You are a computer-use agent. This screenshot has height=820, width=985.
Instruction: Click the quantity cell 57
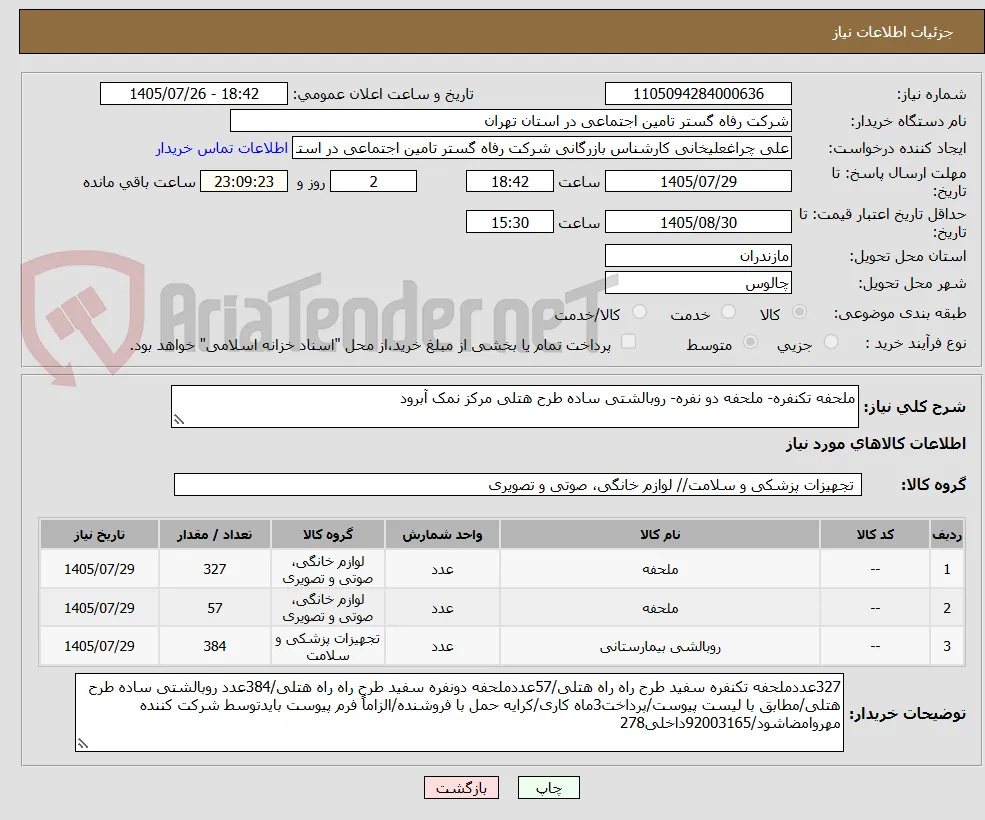coord(214,608)
